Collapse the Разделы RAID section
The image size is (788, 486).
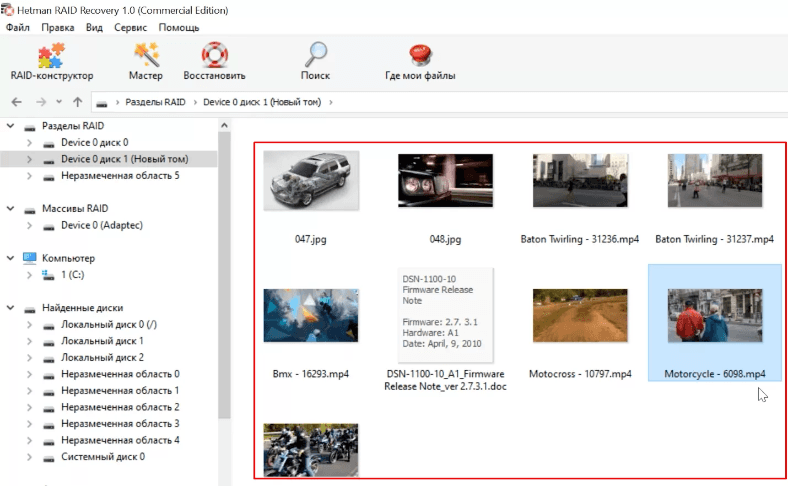[x=11, y=126]
